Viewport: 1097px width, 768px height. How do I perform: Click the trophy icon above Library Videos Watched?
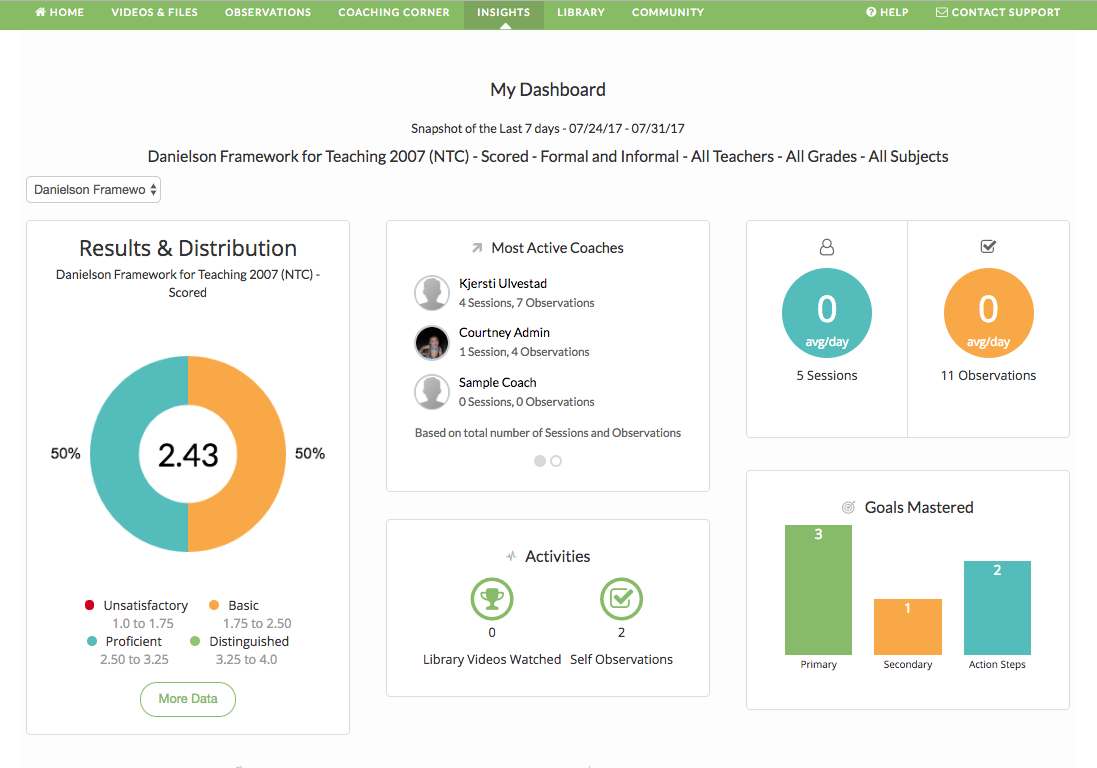coord(491,599)
